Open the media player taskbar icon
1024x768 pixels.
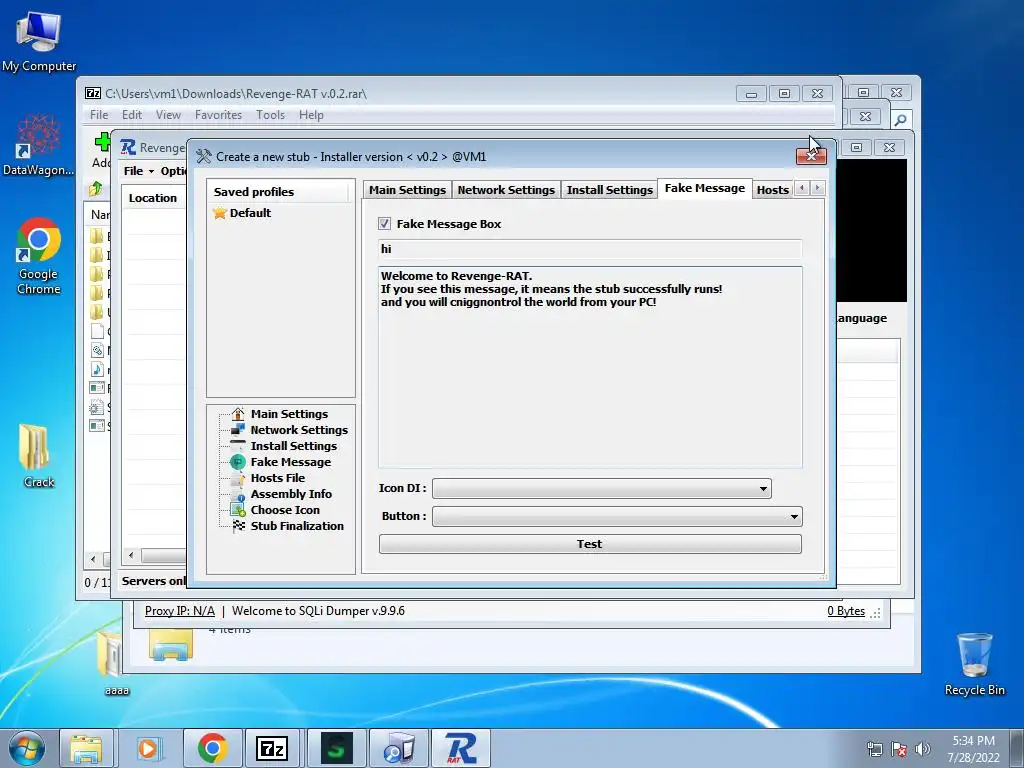[x=149, y=748]
